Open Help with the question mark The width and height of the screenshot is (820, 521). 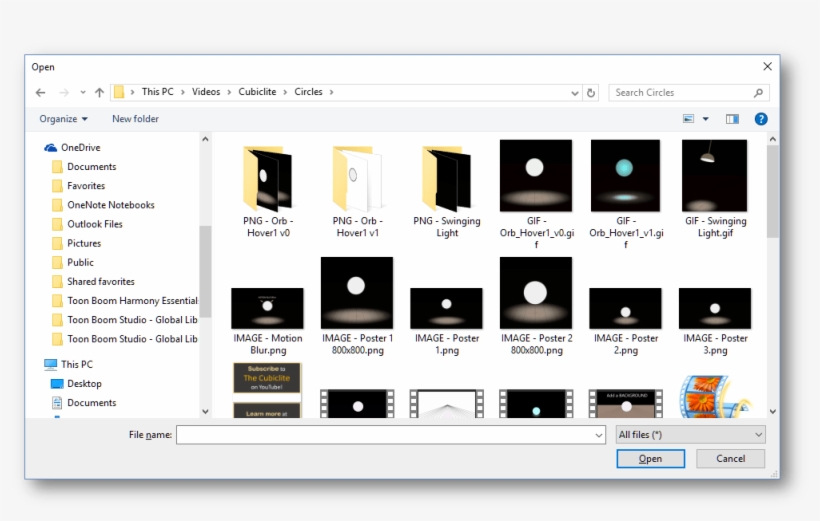tap(761, 119)
